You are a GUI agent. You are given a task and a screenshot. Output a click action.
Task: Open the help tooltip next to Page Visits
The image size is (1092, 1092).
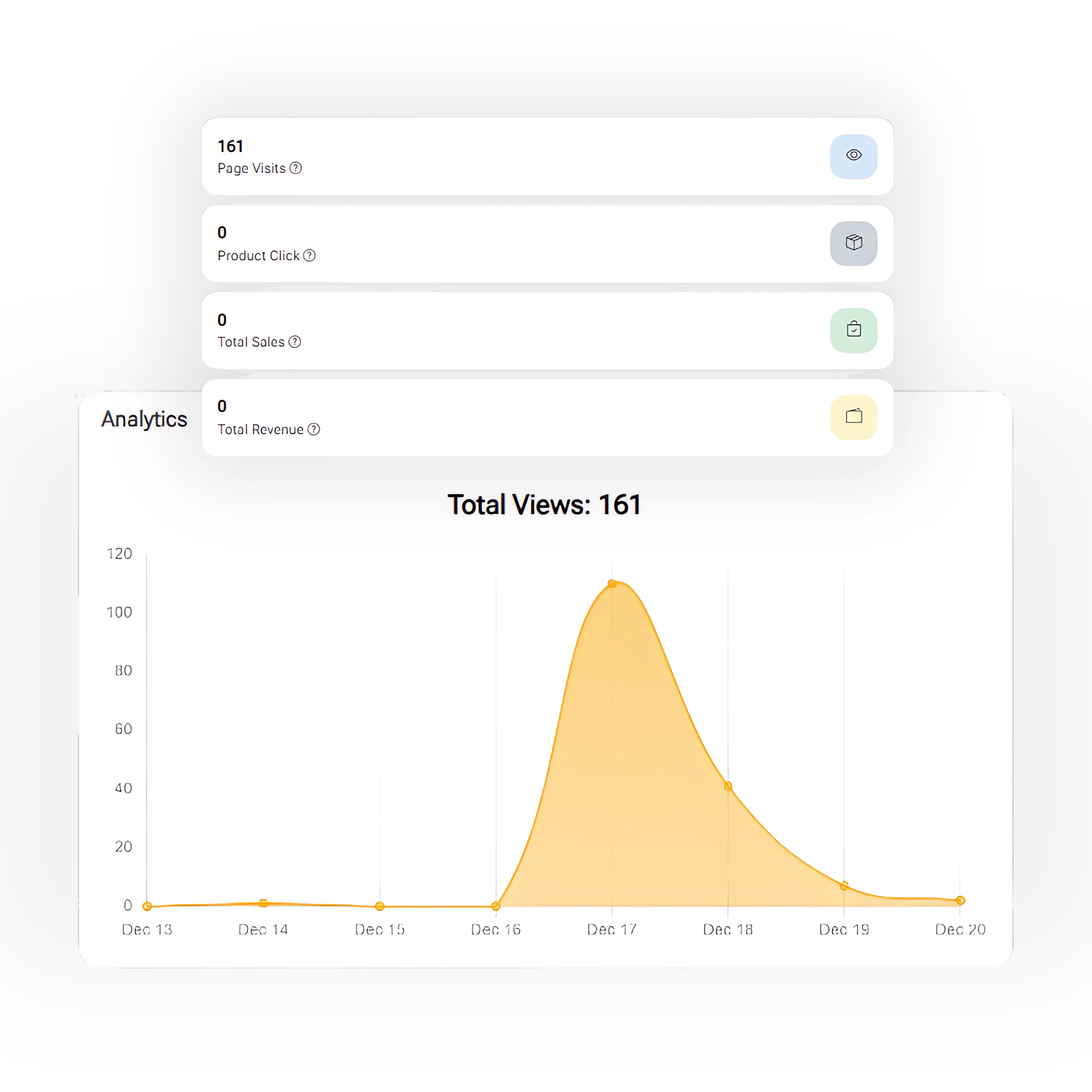coord(296,168)
